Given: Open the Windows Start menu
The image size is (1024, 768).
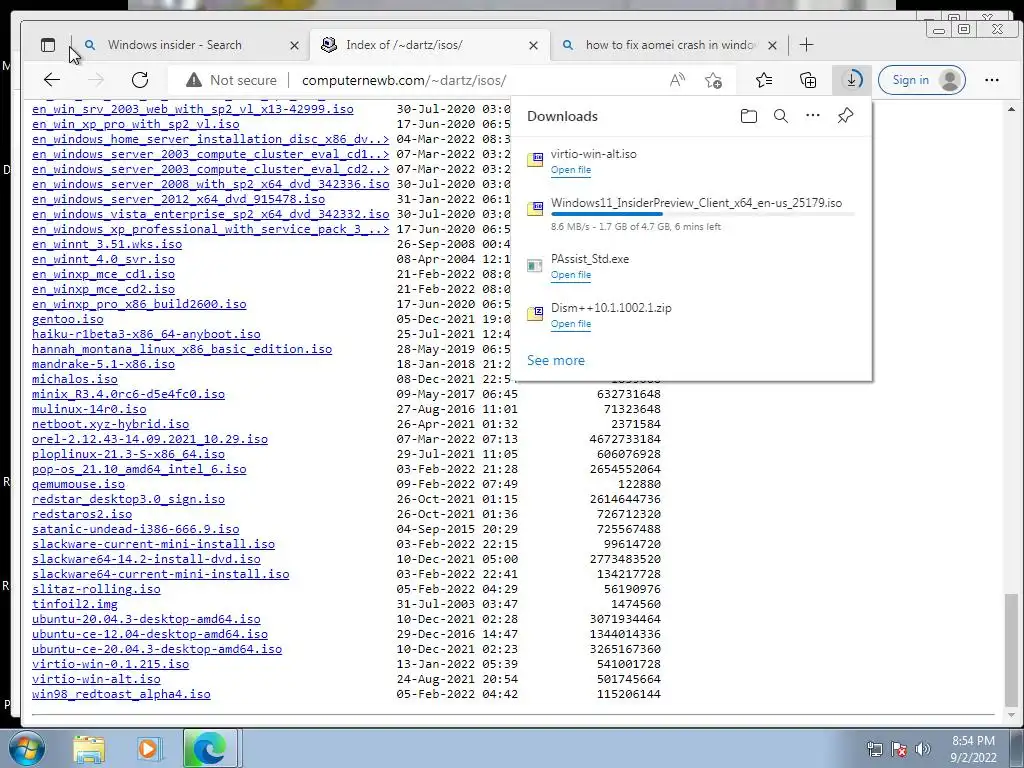Looking at the screenshot, I should click(x=27, y=748).
